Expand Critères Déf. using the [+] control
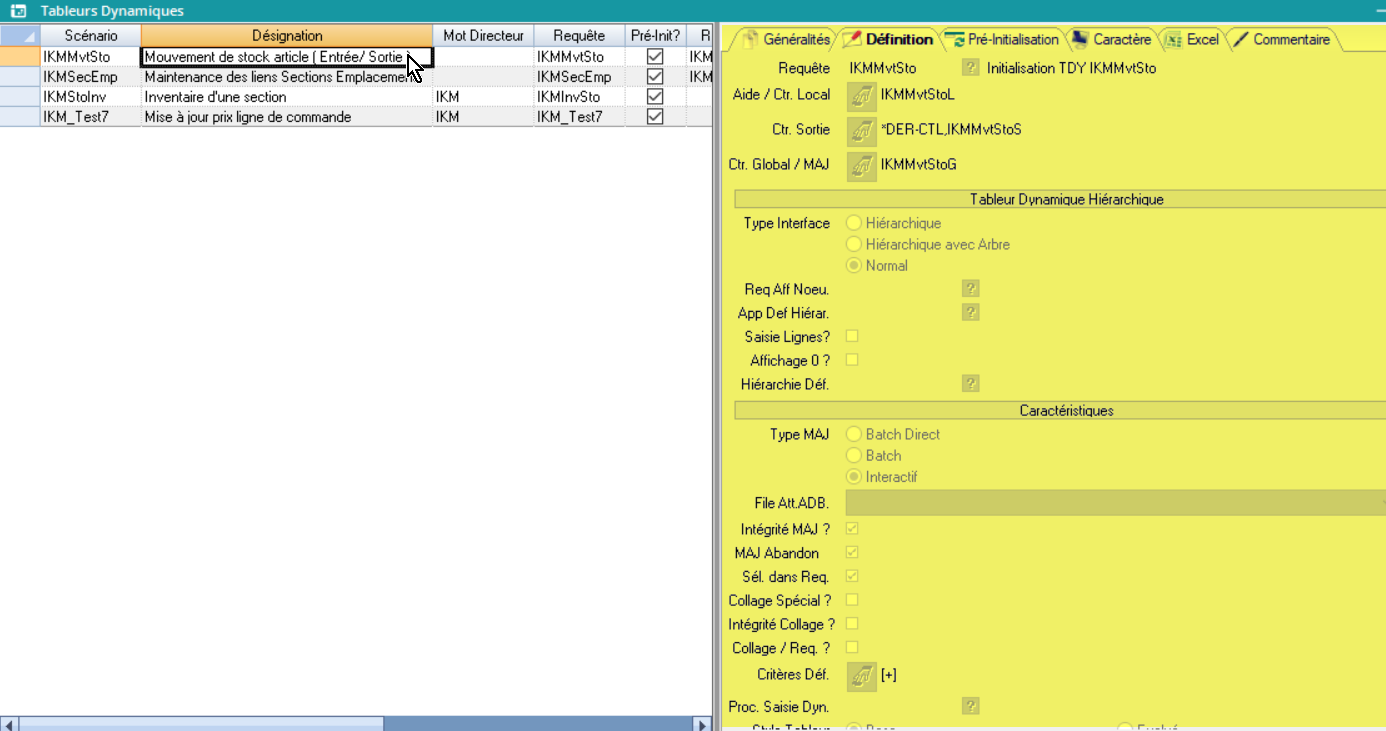 887,676
